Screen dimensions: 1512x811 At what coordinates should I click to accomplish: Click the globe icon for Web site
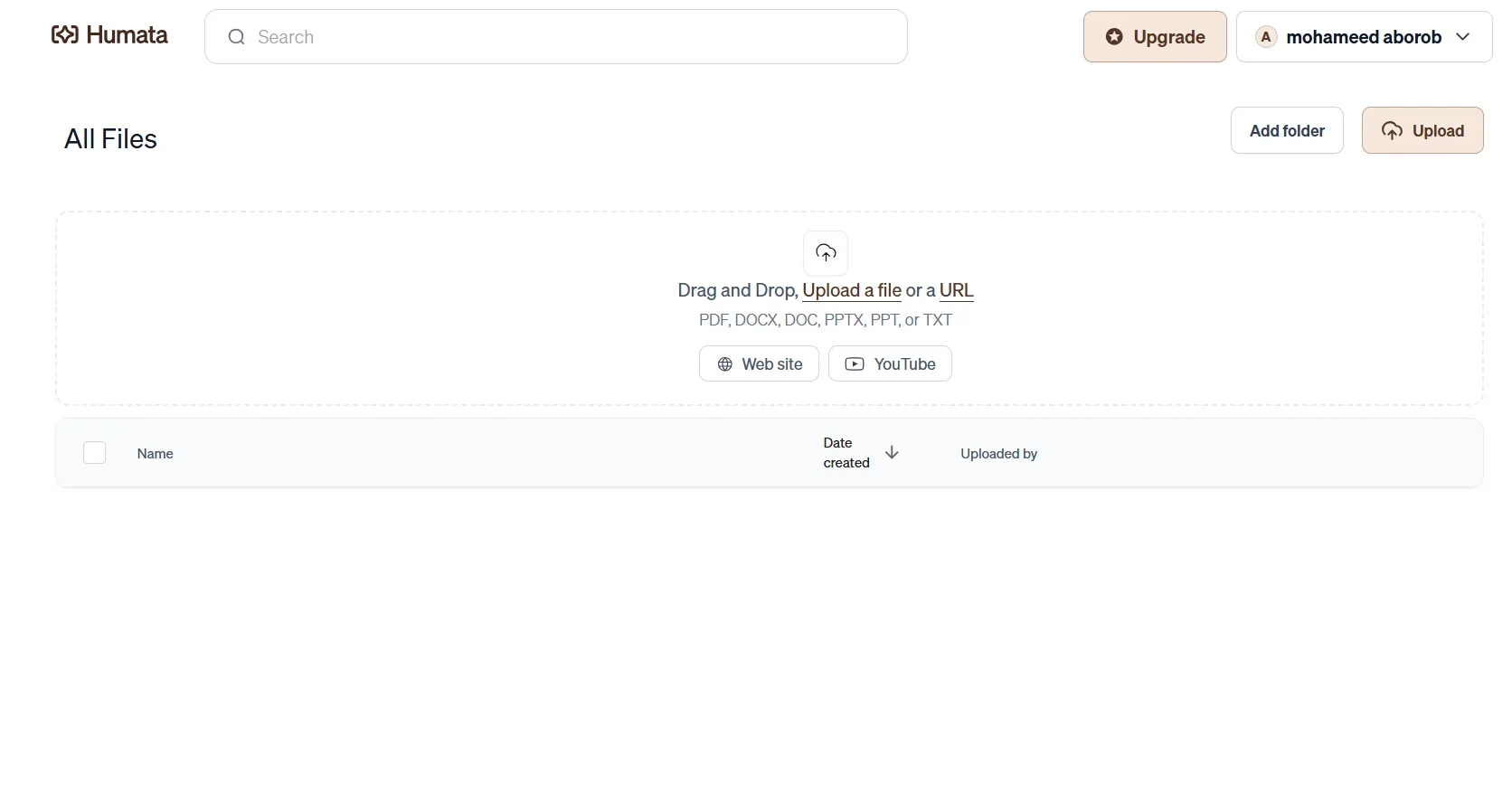[724, 364]
